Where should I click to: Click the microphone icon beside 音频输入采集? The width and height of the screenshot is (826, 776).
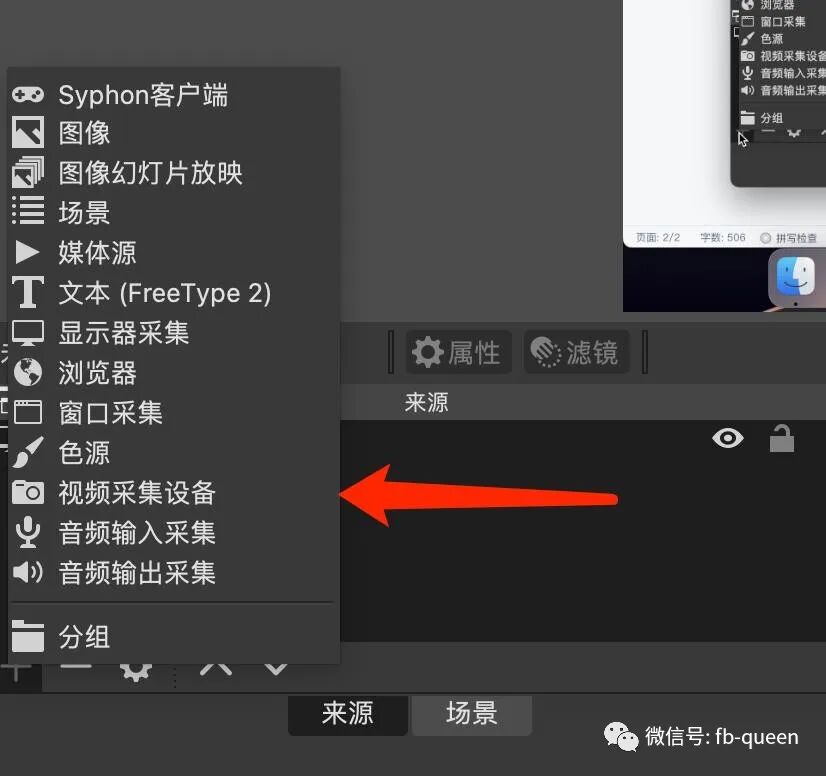[x=28, y=533]
